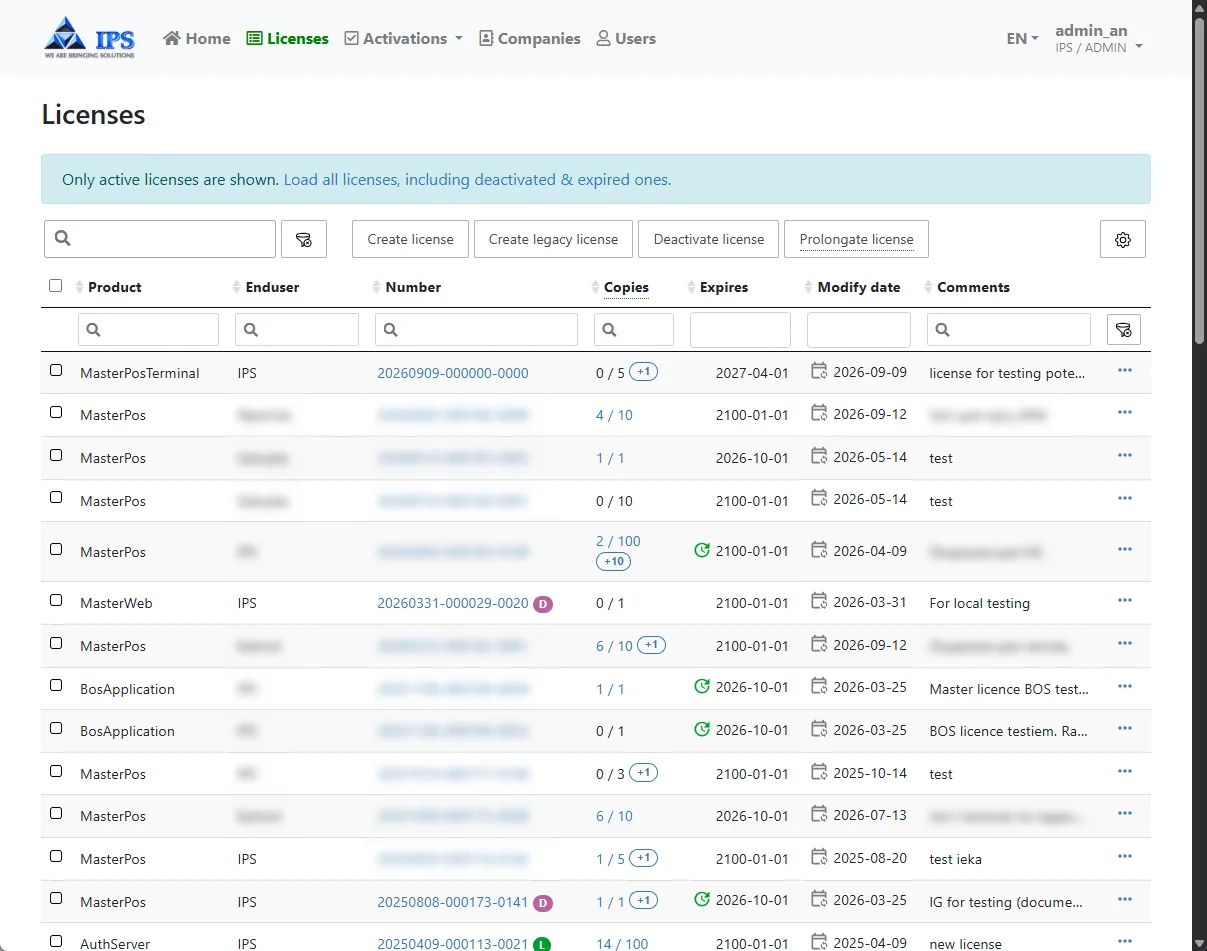The image size is (1207, 951).
Task: Click the filter icon next to main search
Action: coord(304,240)
